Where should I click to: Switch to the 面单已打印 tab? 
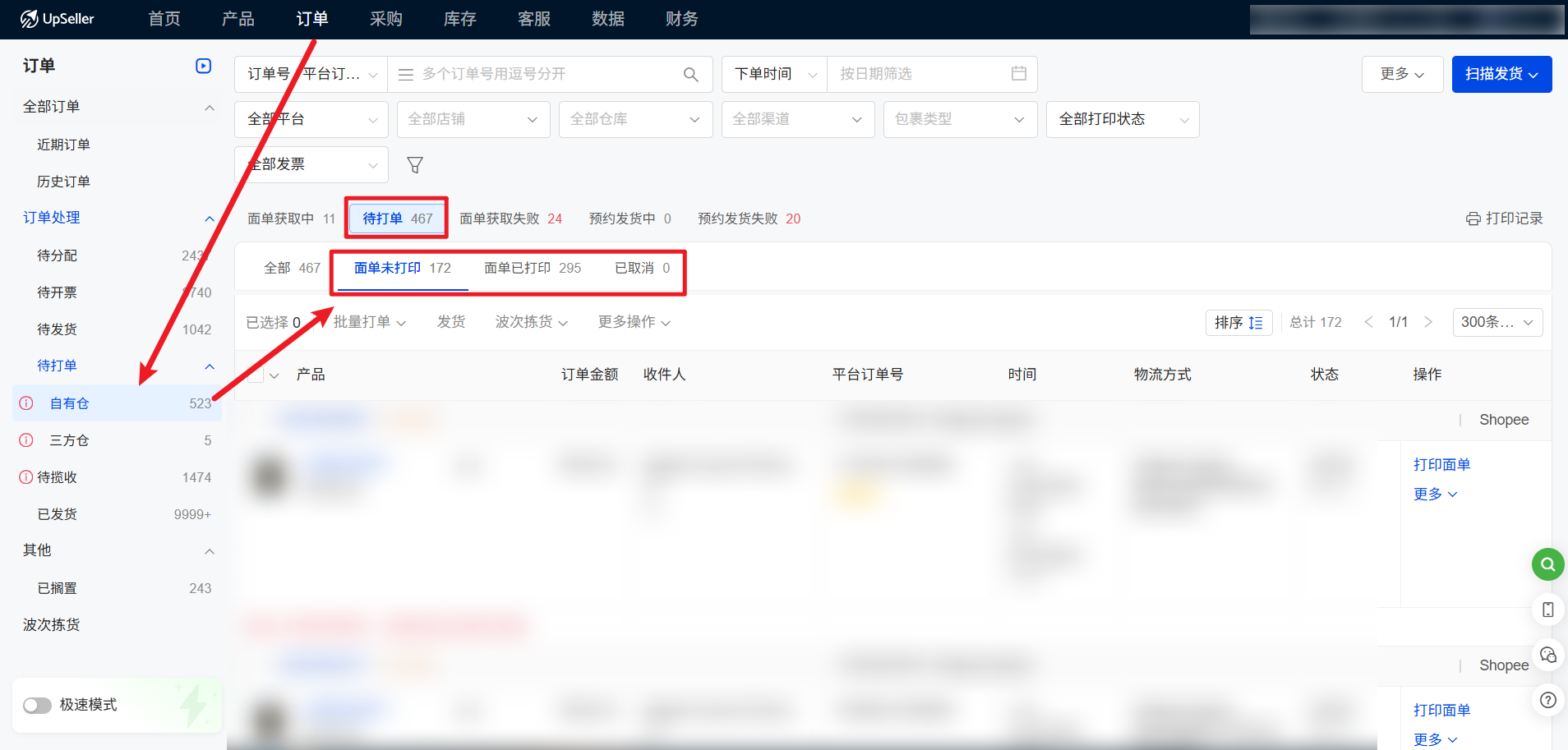coord(532,268)
